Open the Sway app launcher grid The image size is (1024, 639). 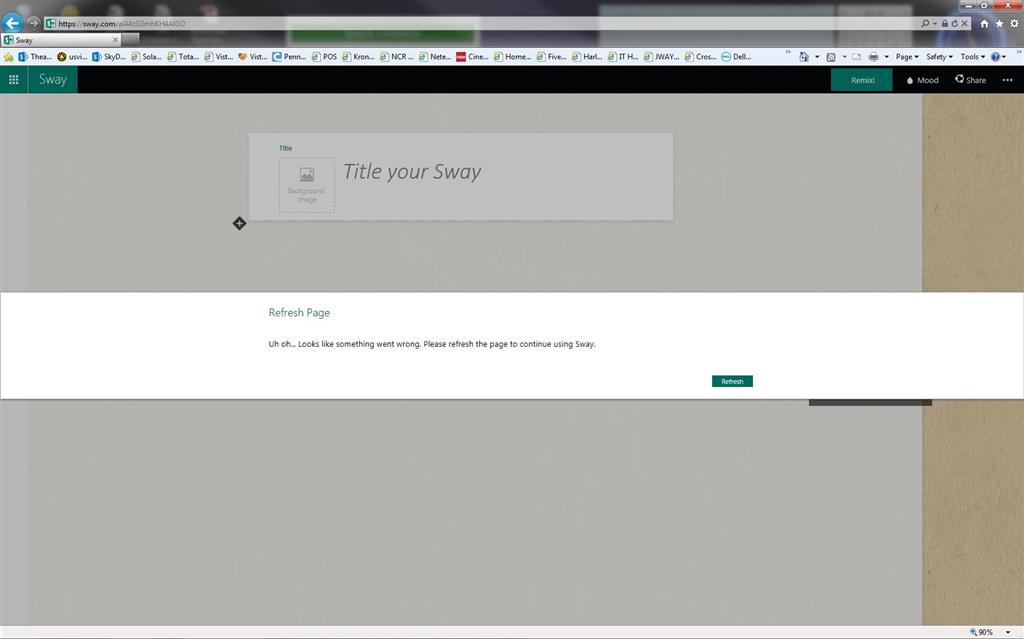pos(14,80)
